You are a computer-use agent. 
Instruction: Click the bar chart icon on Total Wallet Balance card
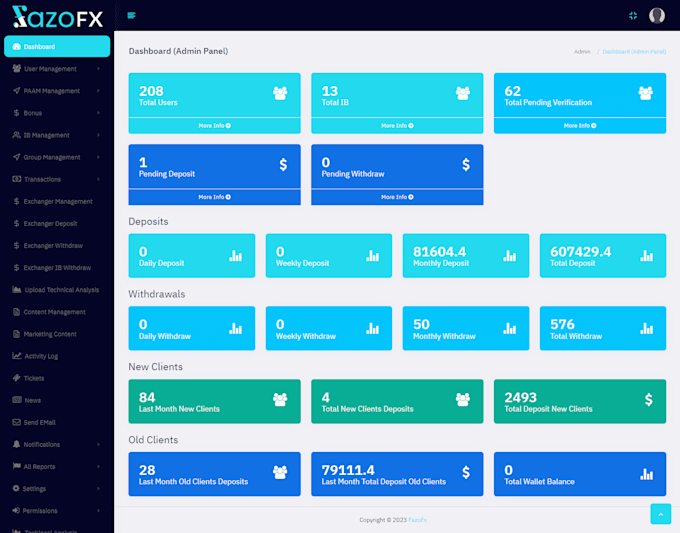tap(647, 474)
